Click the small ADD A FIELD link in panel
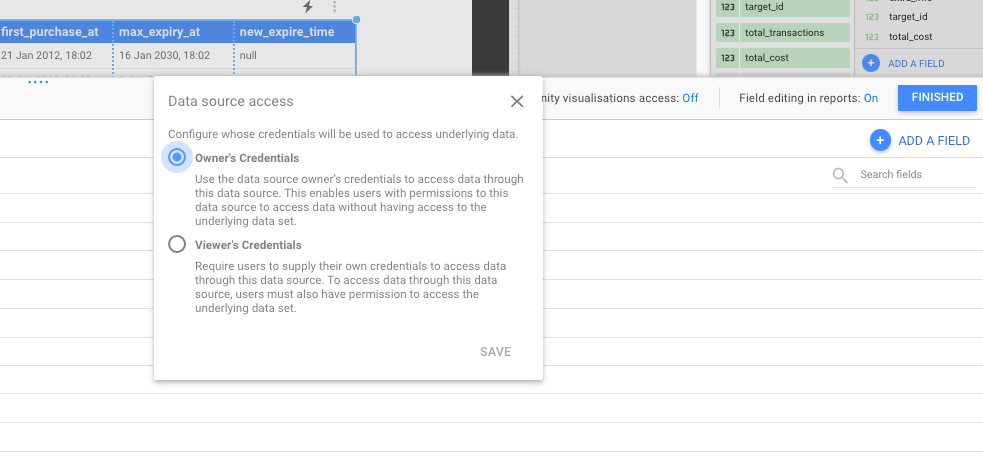The height and width of the screenshot is (473, 983). pyautogui.click(x=916, y=64)
